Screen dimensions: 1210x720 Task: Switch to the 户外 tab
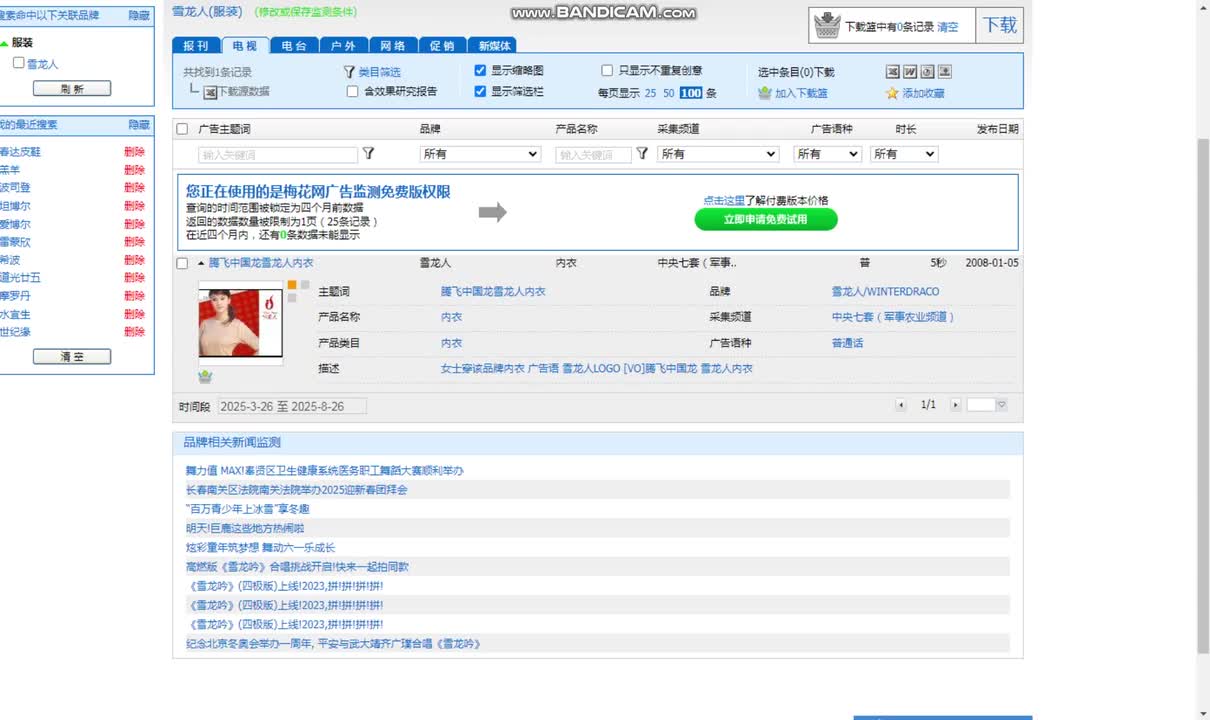pos(343,45)
